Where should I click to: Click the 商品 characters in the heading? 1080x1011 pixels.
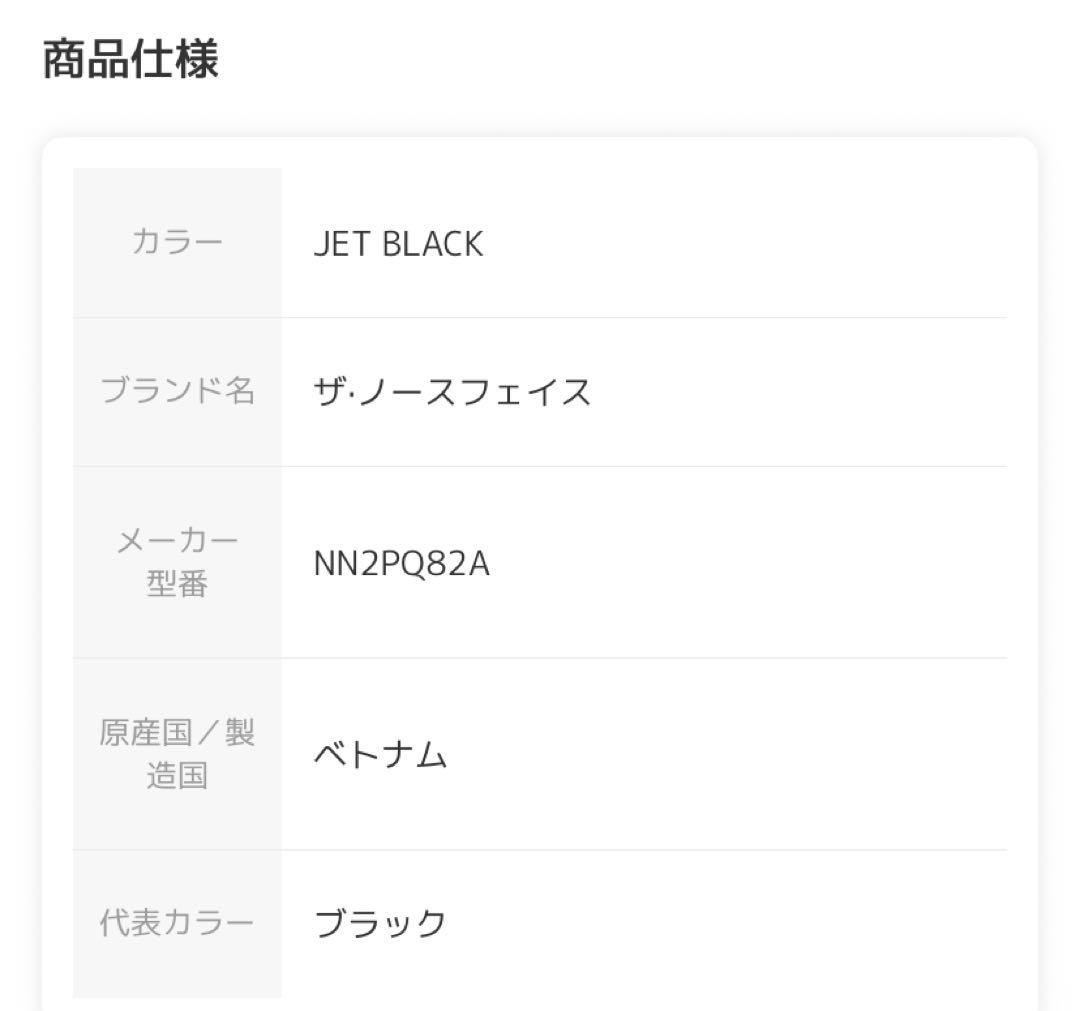click(x=86, y=60)
